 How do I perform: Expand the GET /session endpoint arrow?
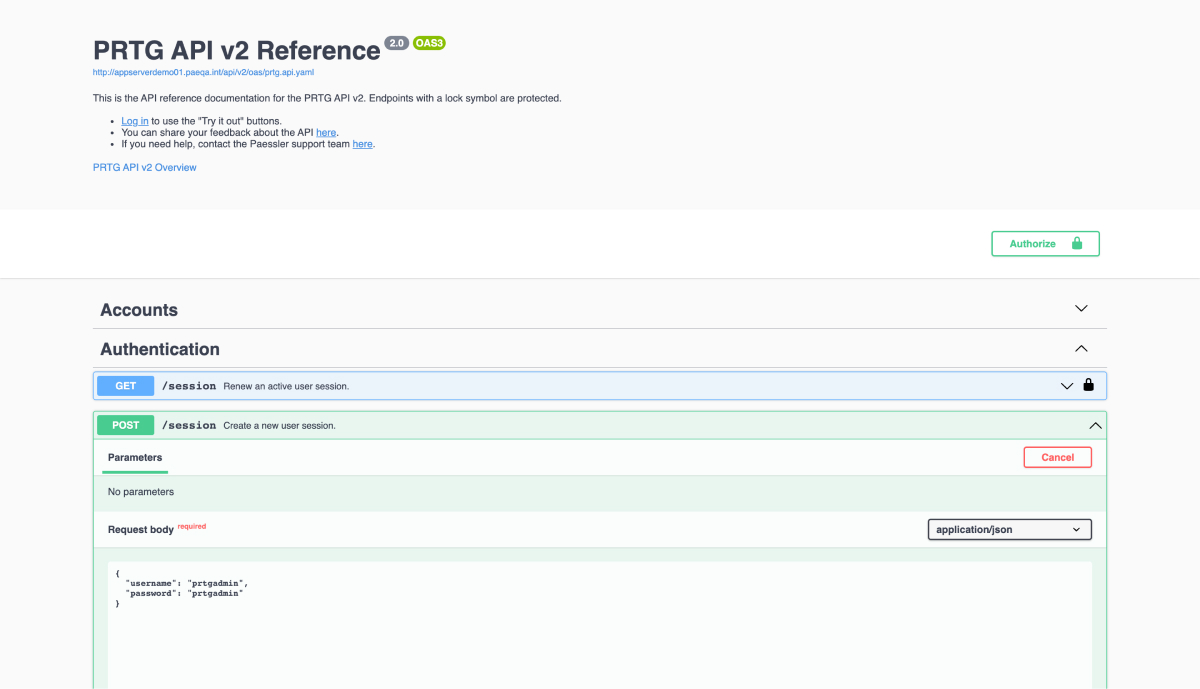click(1067, 386)
